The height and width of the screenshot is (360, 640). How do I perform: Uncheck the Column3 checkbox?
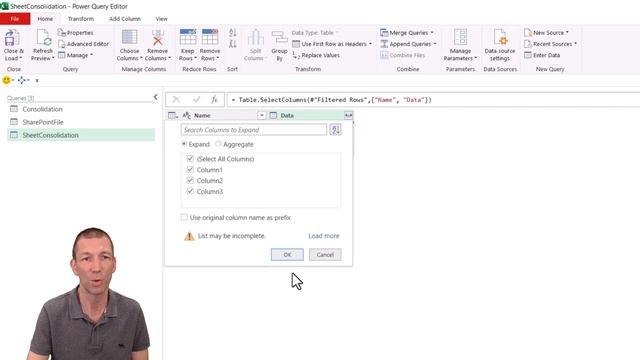190,191
